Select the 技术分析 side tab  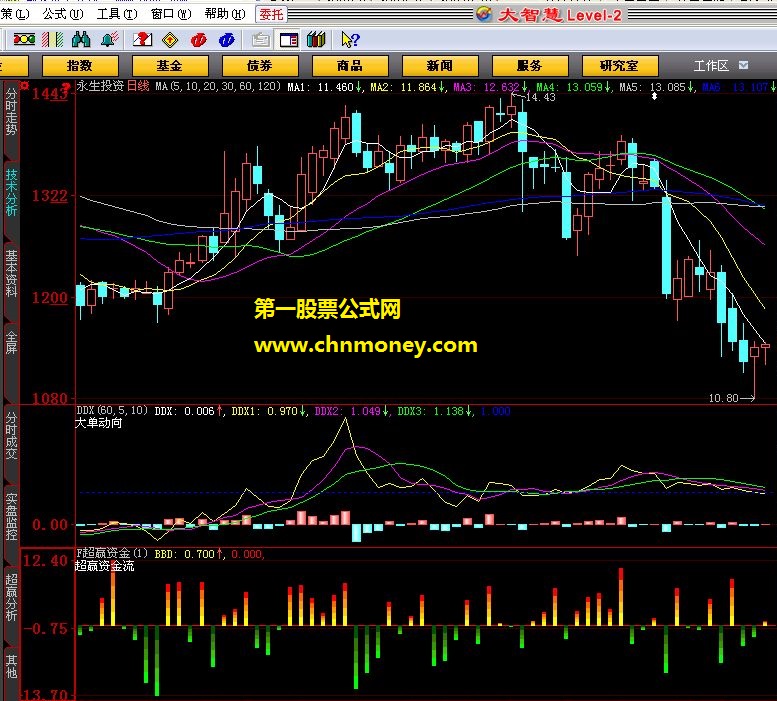[x=11, y=193]
